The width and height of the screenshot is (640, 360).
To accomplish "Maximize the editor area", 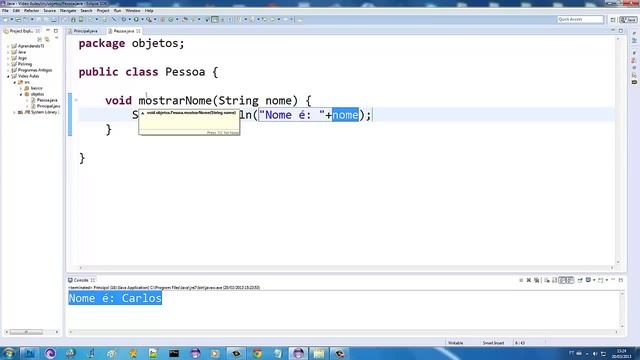I will pyautogui.click(x=621, y=31).
